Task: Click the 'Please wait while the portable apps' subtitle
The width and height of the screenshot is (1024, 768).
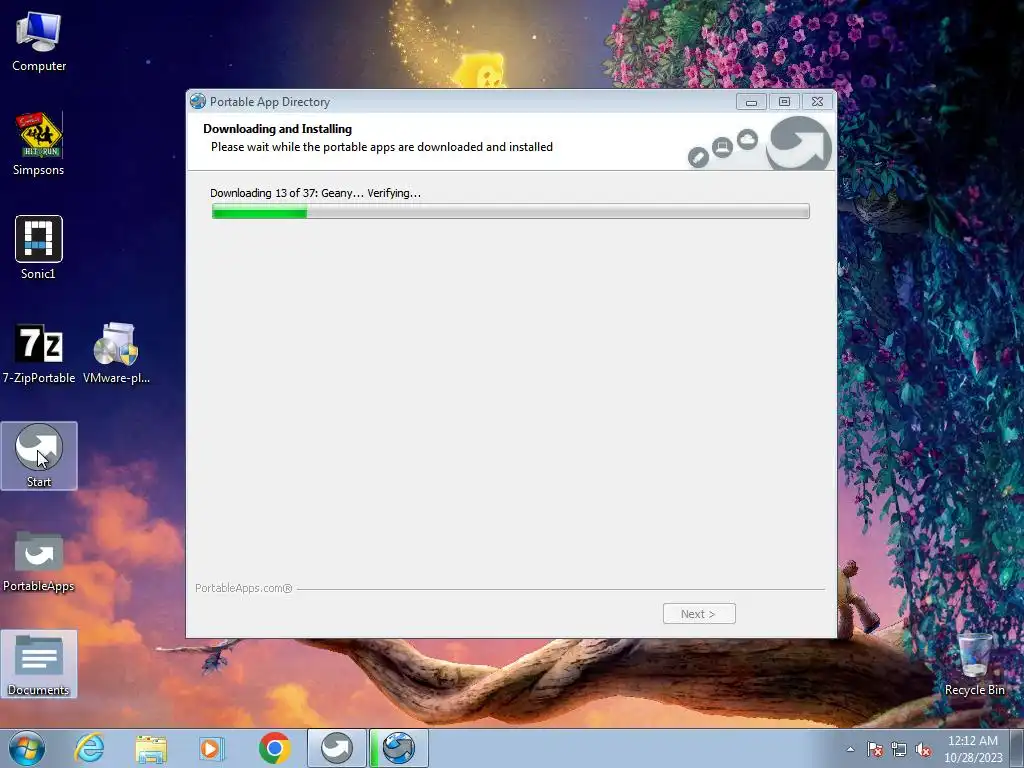Action: click(381, 147)
